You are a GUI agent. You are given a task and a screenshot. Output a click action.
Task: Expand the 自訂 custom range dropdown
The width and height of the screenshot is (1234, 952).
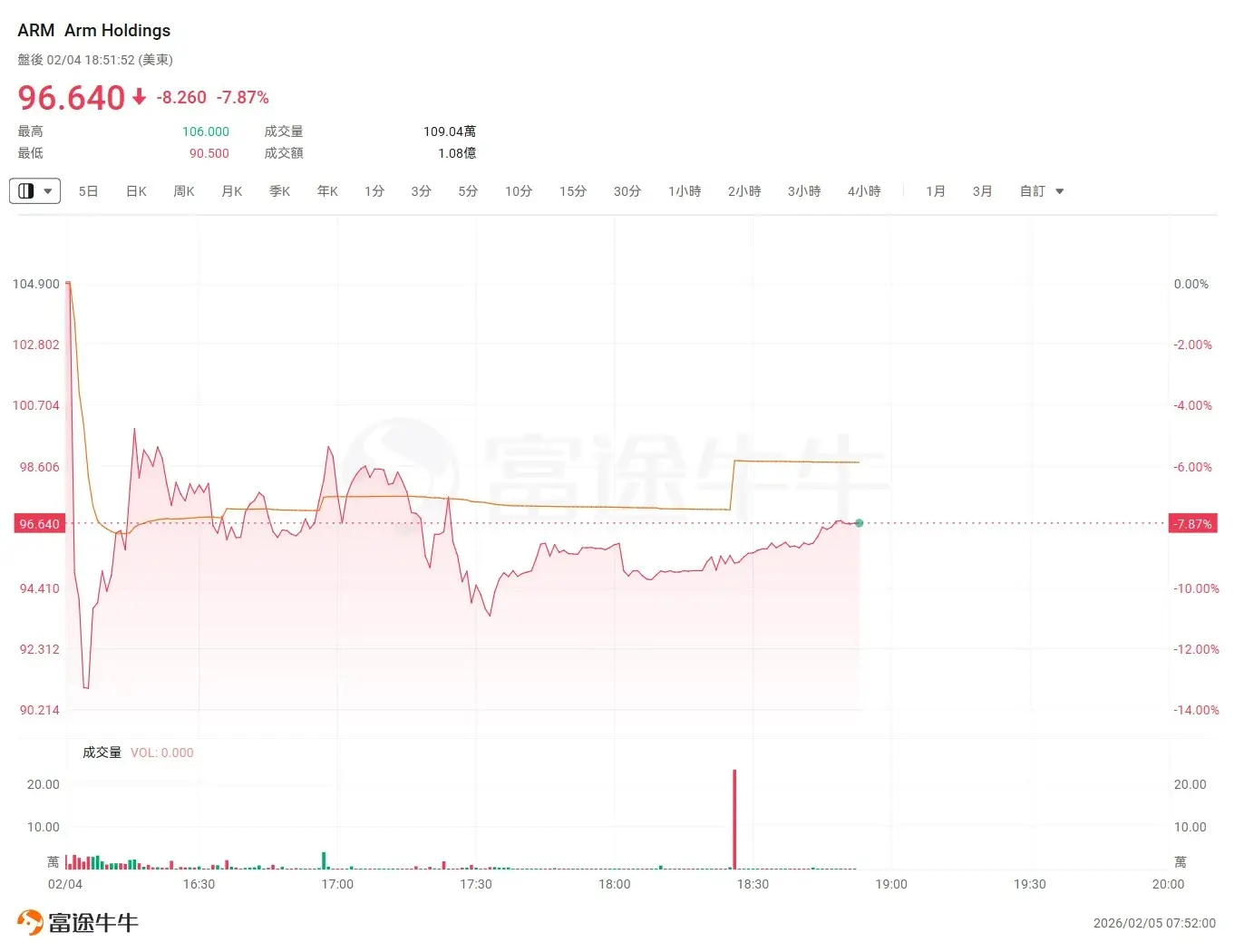[1041, 191]
